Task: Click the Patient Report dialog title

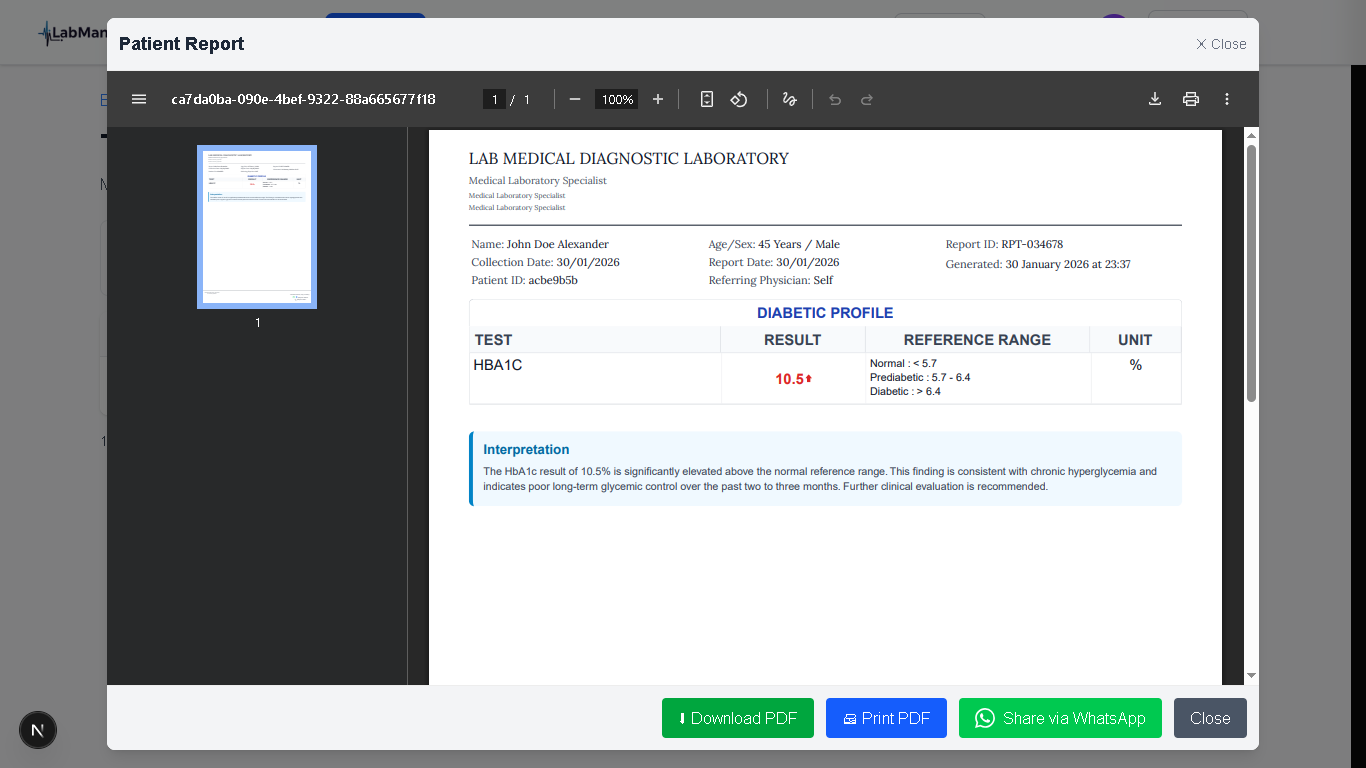Action: 181,43
